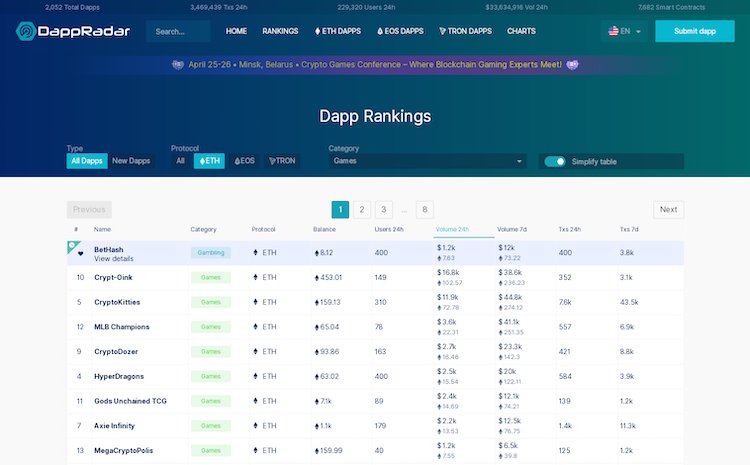Image resolution: width=750 pixels, height=465 pixels.
Task: Toggle the Simplify table switch
Action: click(555, 161)
